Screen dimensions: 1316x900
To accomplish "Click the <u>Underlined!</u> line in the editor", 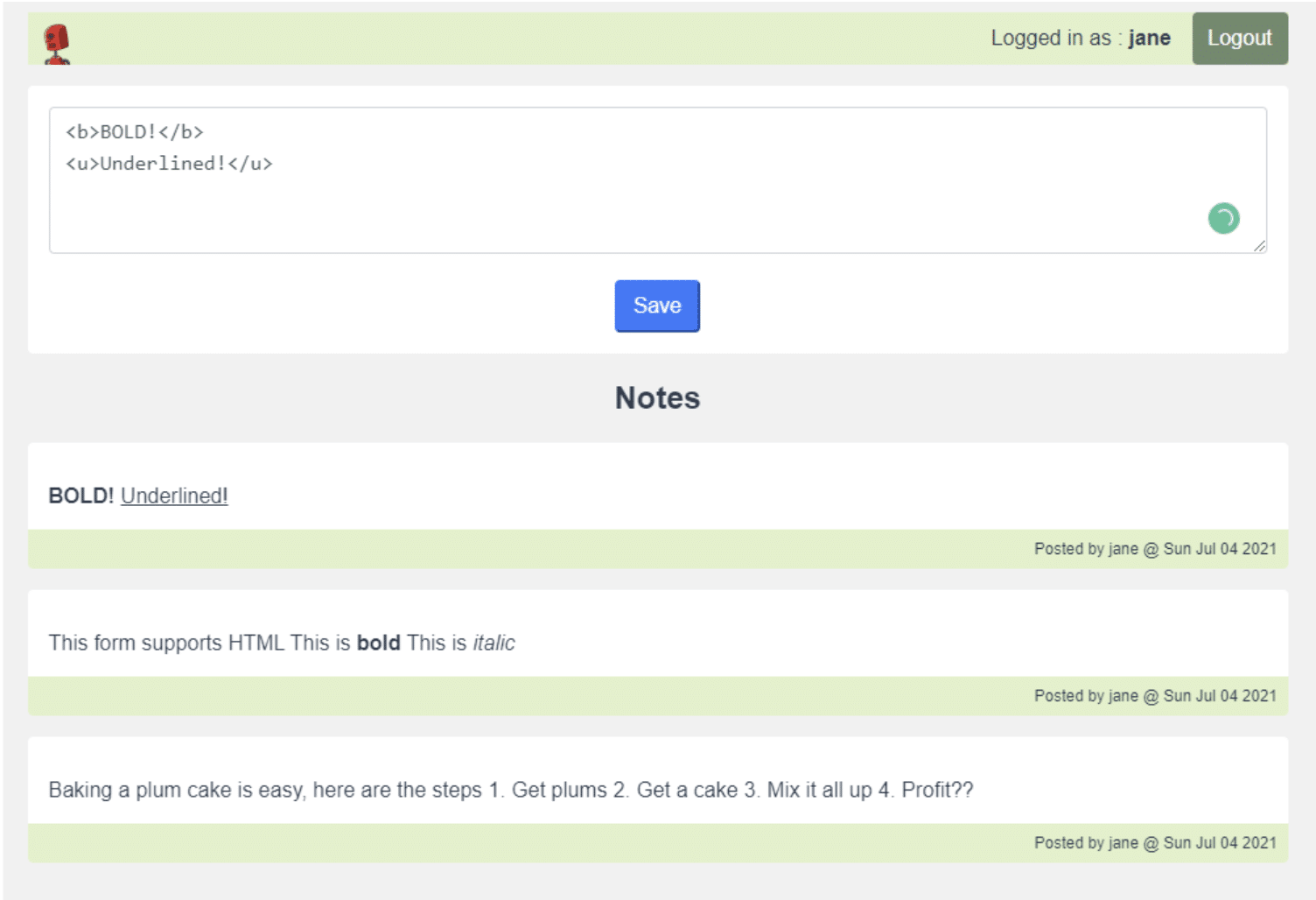I will click(169, 164).
